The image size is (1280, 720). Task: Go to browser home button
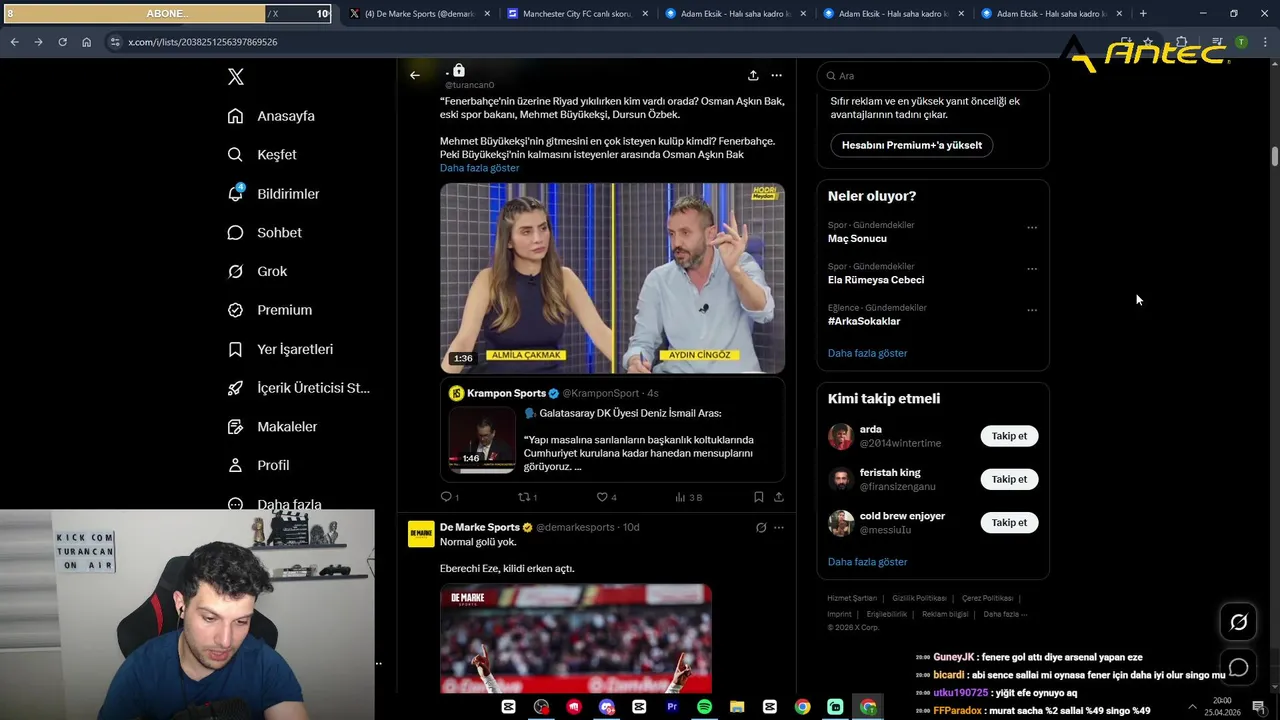tap(87, 42)
